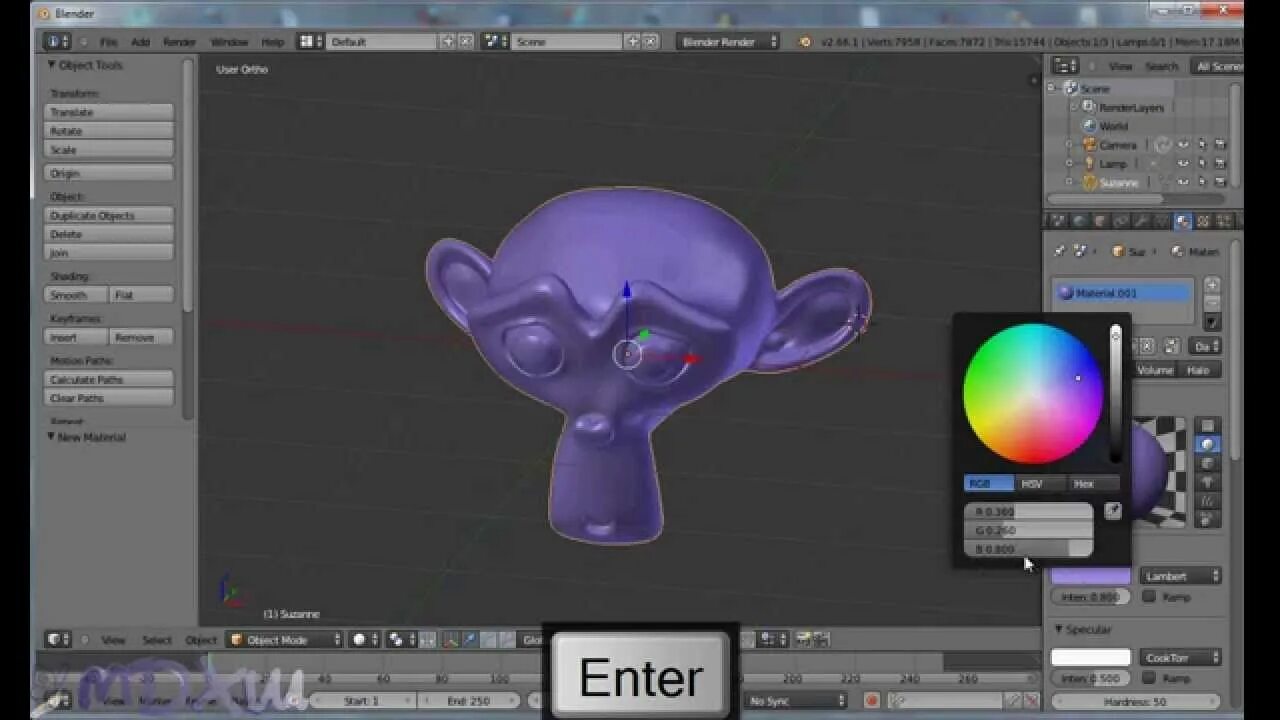Click the record keyframe red button

tap(871, 701)
